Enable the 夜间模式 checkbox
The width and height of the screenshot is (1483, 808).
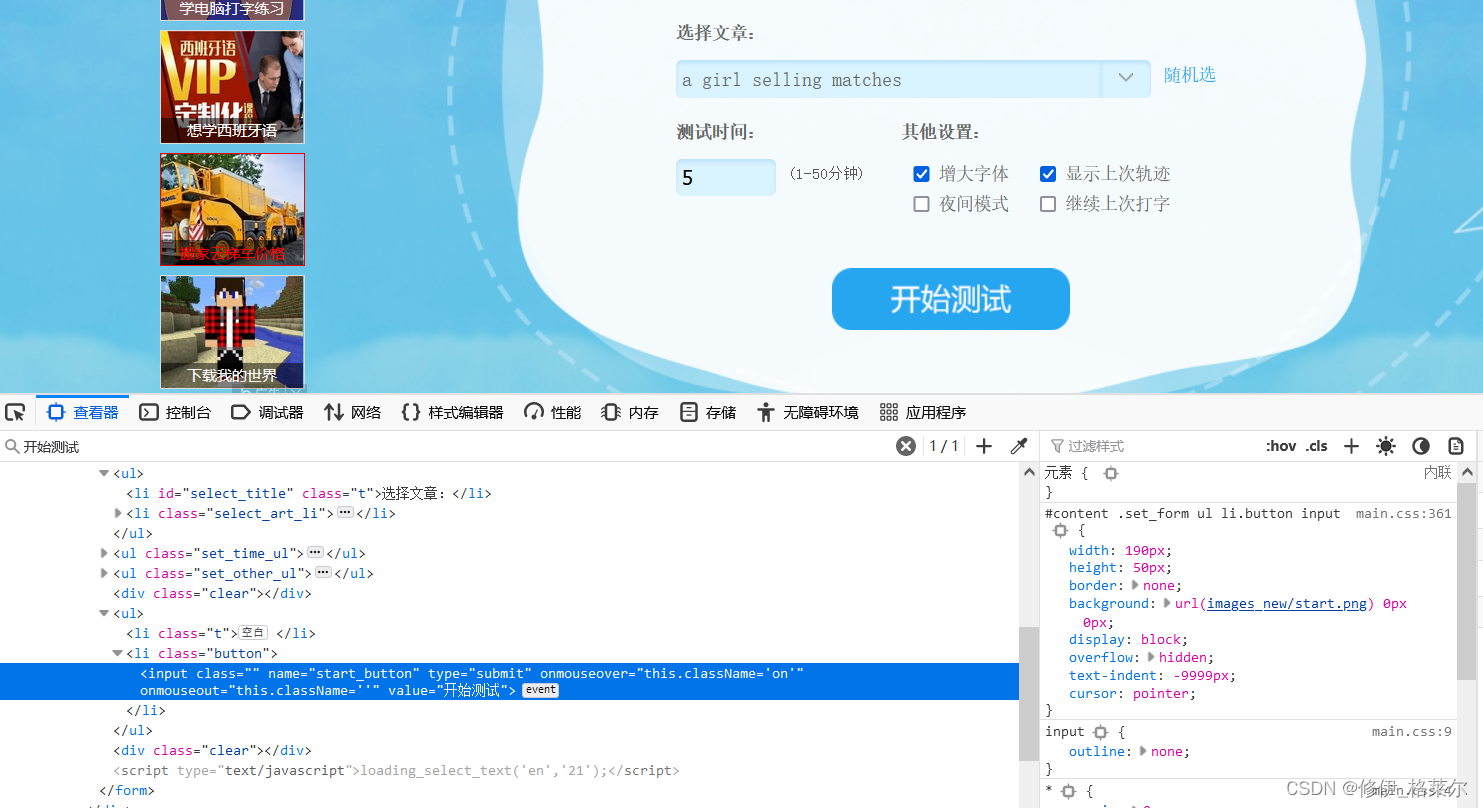pyautogui.click(x=922, y=204)
